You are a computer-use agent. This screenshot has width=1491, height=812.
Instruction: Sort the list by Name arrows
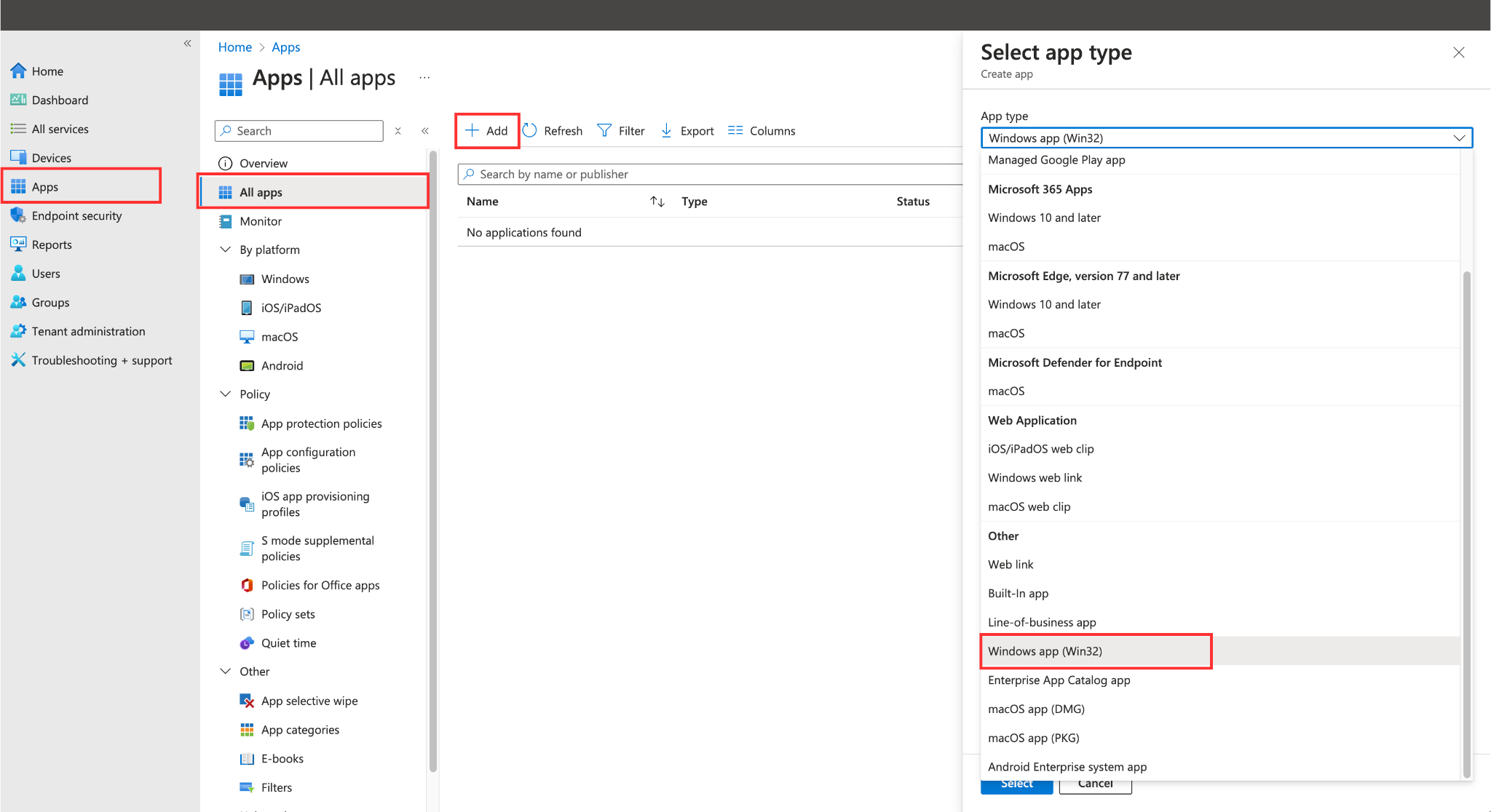coord(657,202)
